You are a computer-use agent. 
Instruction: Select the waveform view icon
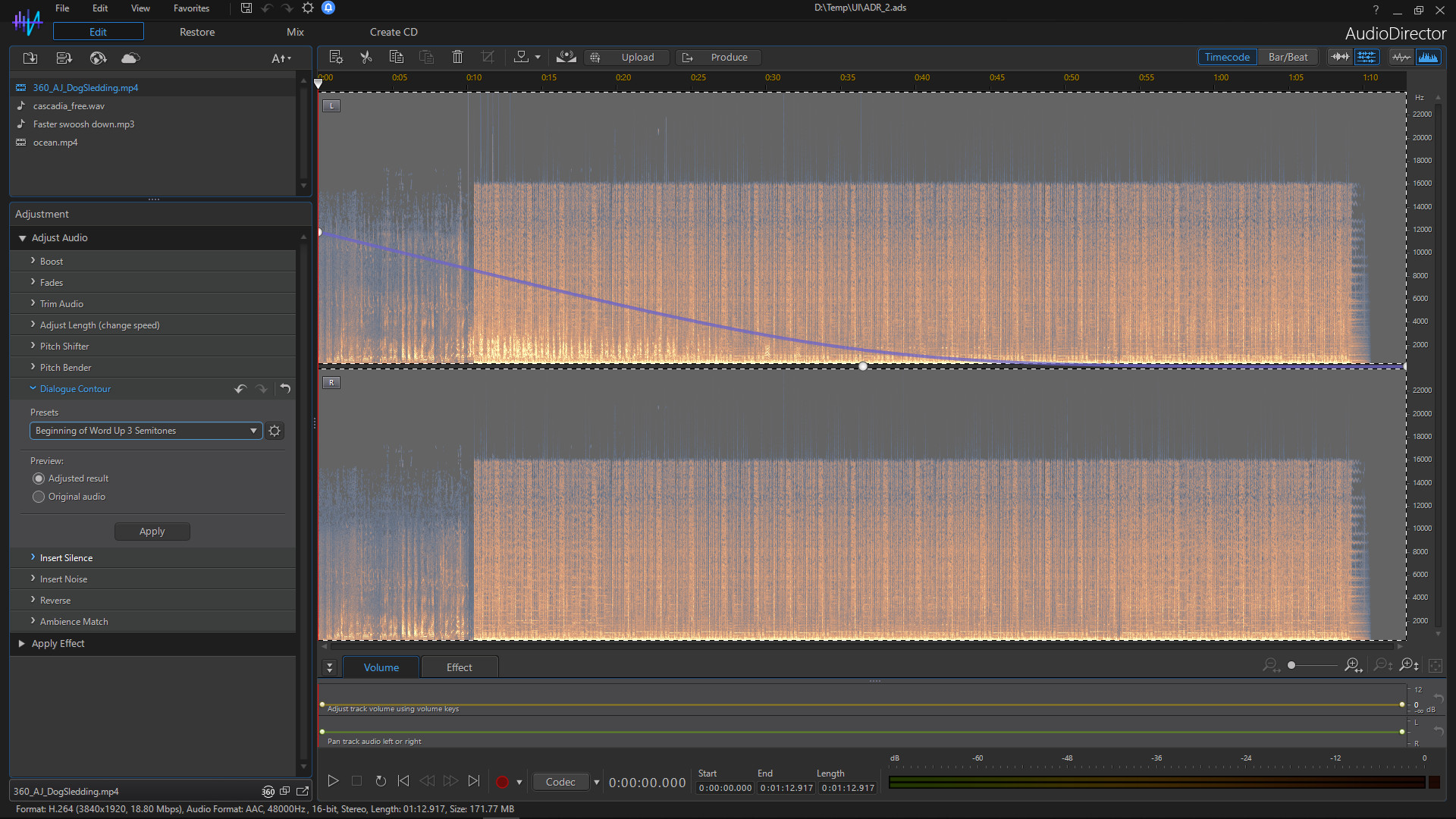pos(1401,57)
